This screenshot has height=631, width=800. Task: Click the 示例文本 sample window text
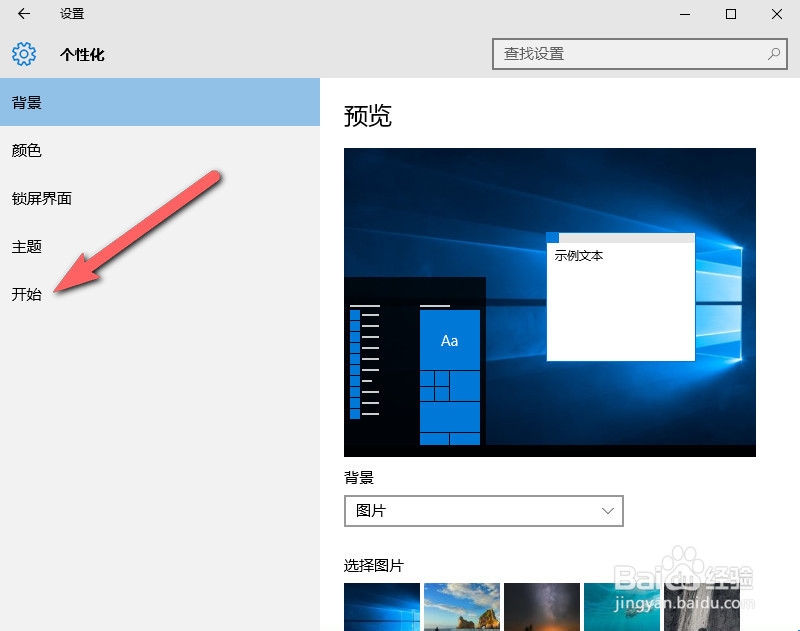pos(579,256)
